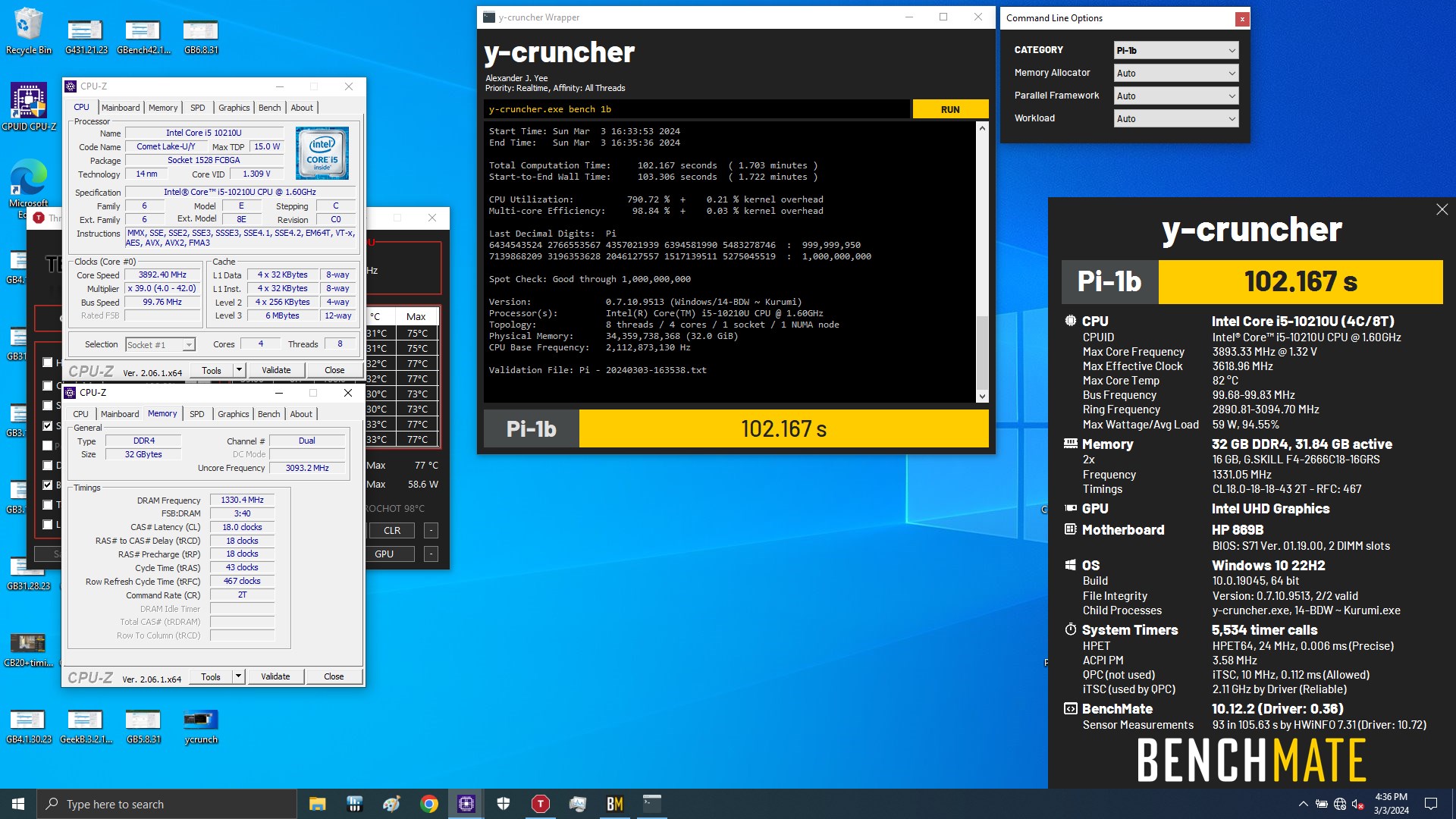Open the GB6.8.31 desktop shortcut
The width and height of the screenshot is (1456, 819).
pyautogui.click(x=201, y=36)
